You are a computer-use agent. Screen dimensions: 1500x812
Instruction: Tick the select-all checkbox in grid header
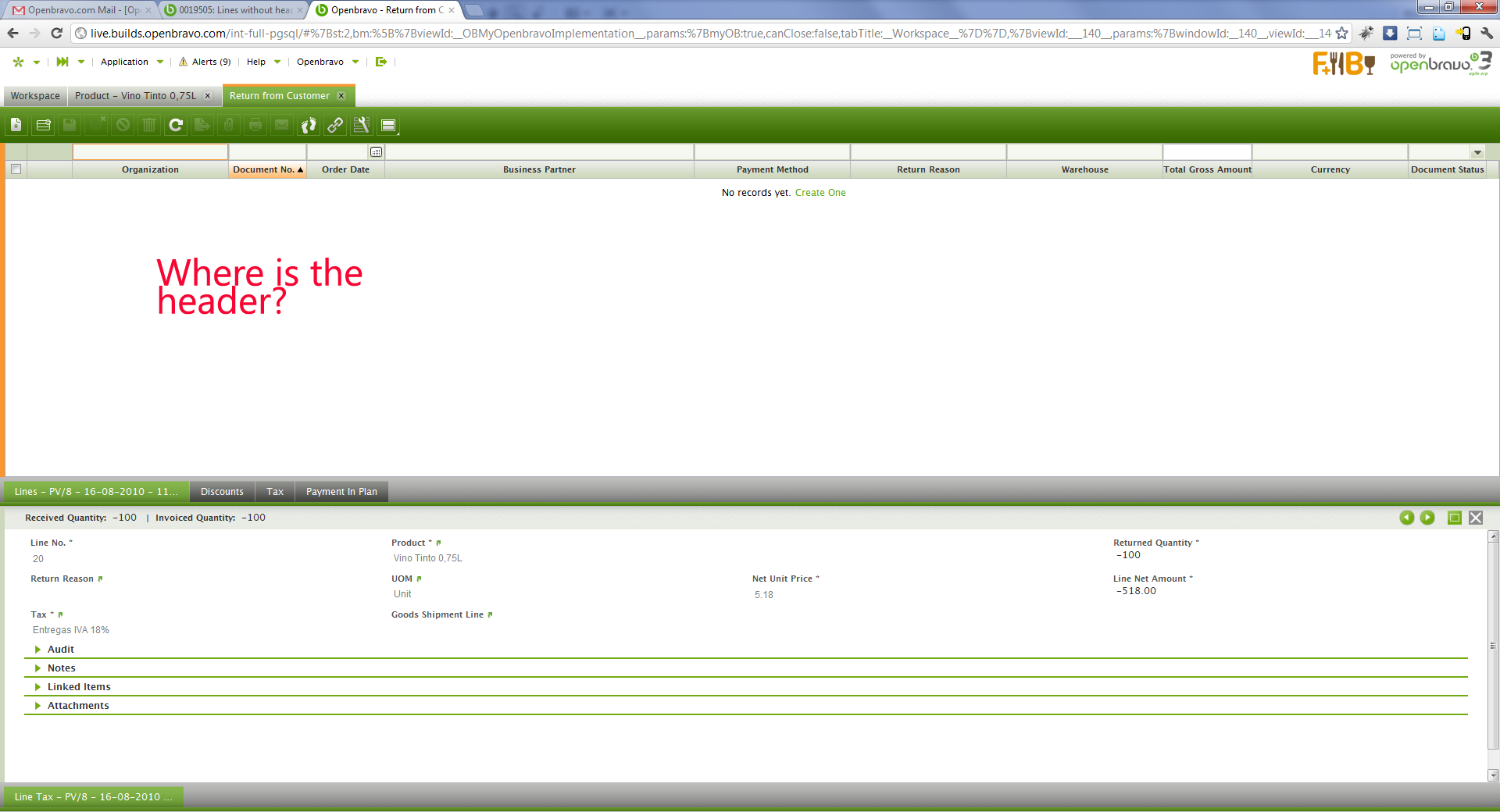pos(16,169)
